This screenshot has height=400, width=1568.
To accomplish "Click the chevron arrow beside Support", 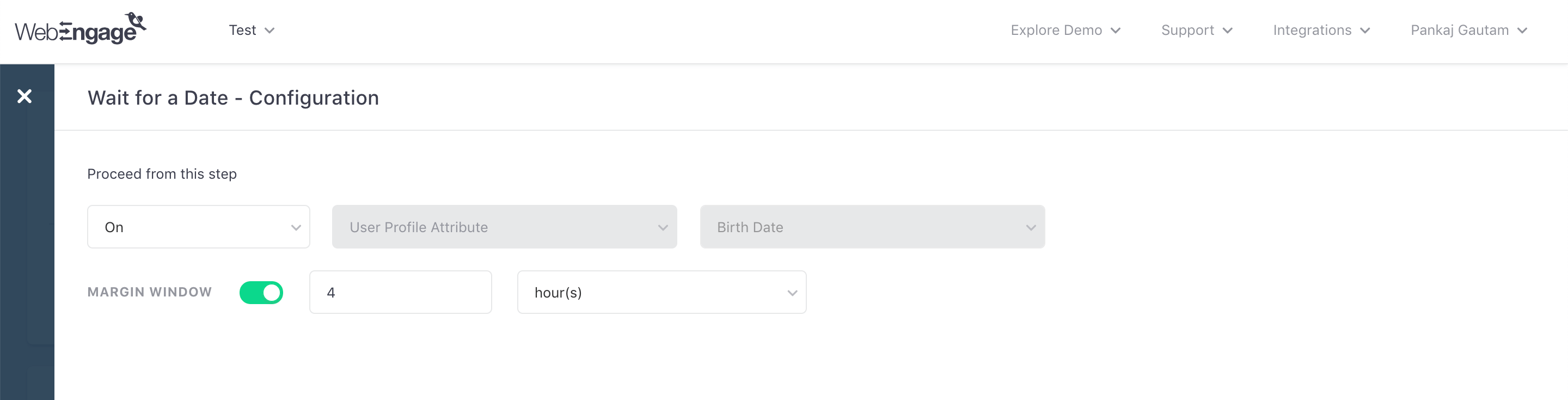I will coord(1227,31).
